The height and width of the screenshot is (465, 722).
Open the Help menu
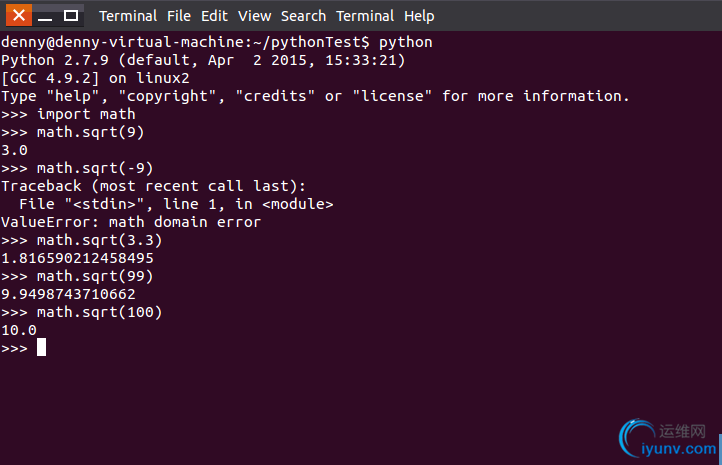click(419, 16)
